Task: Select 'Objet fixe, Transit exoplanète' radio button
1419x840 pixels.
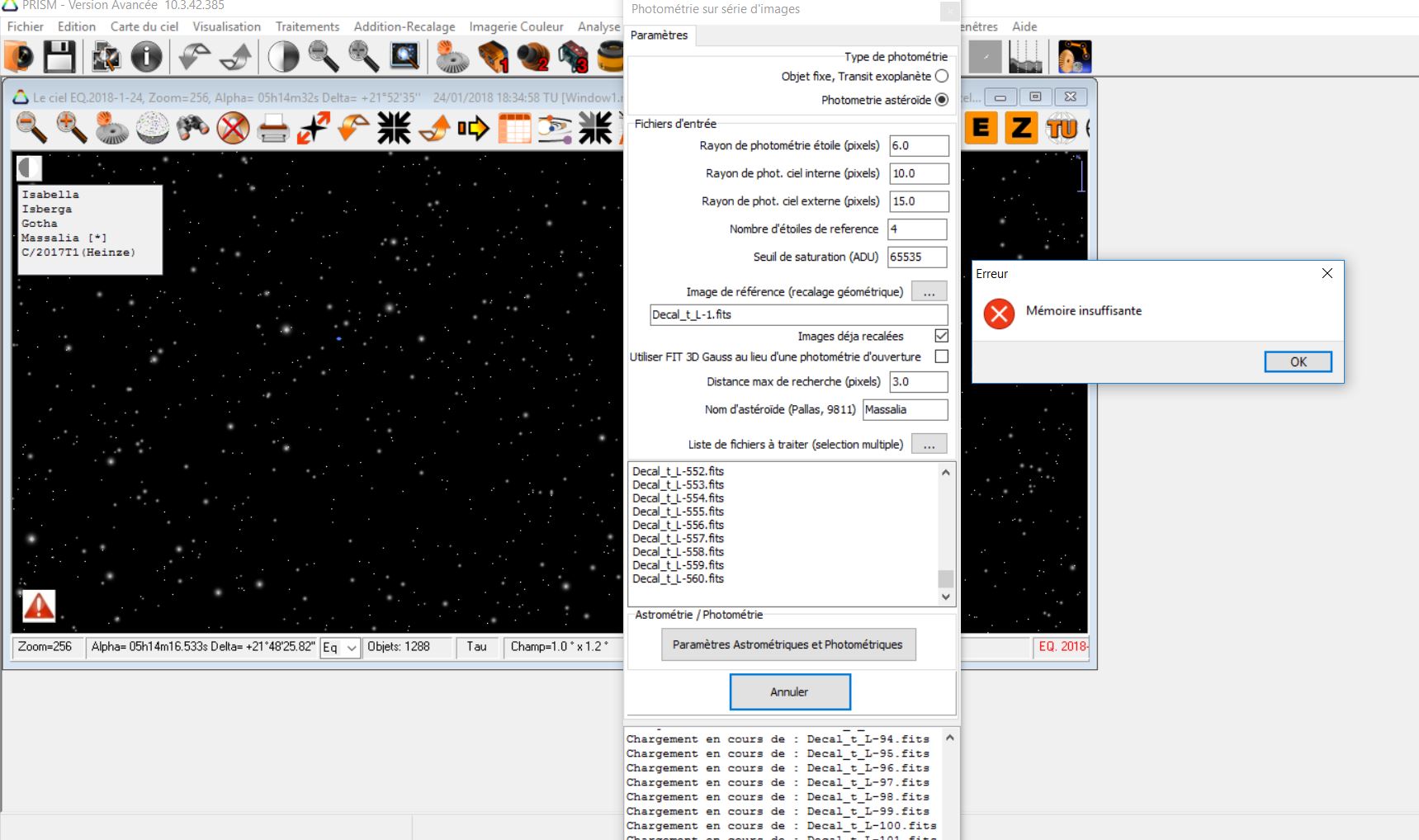Action: [x=941, y=76]
